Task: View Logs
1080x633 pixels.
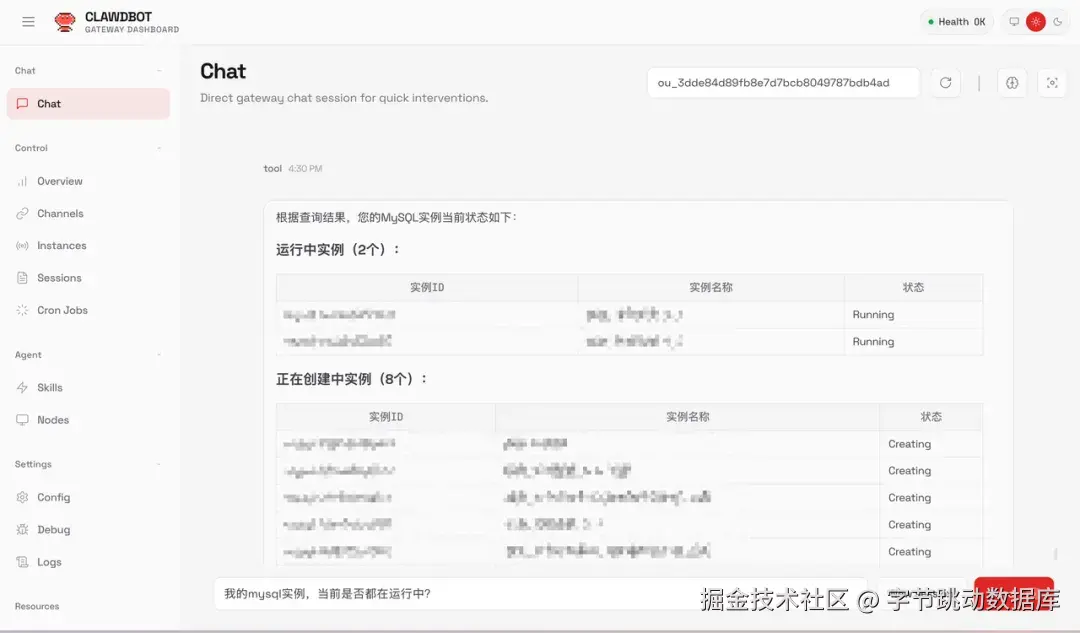Action: pyautogui.click(x=88, y=562)
